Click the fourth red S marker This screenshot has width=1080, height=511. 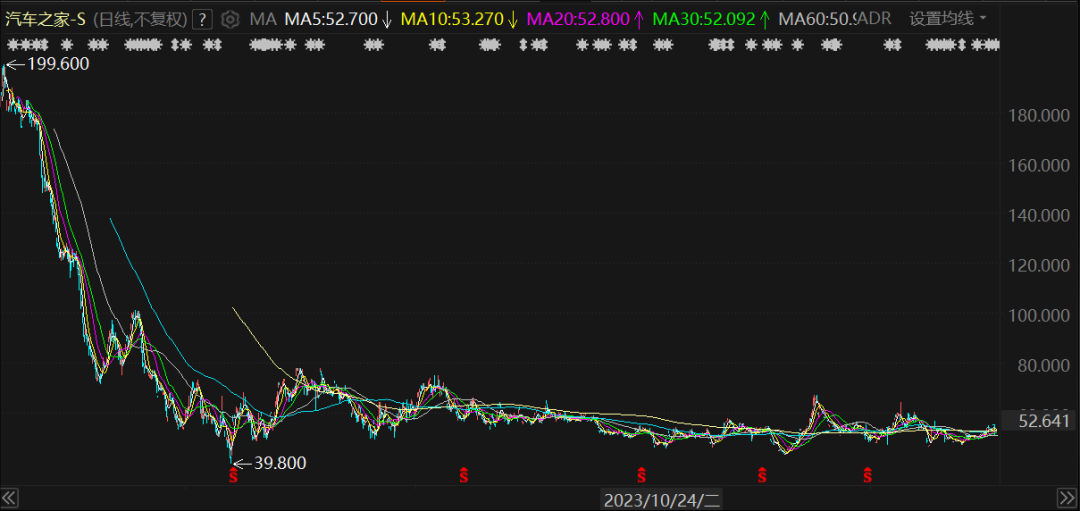(762, 474)
